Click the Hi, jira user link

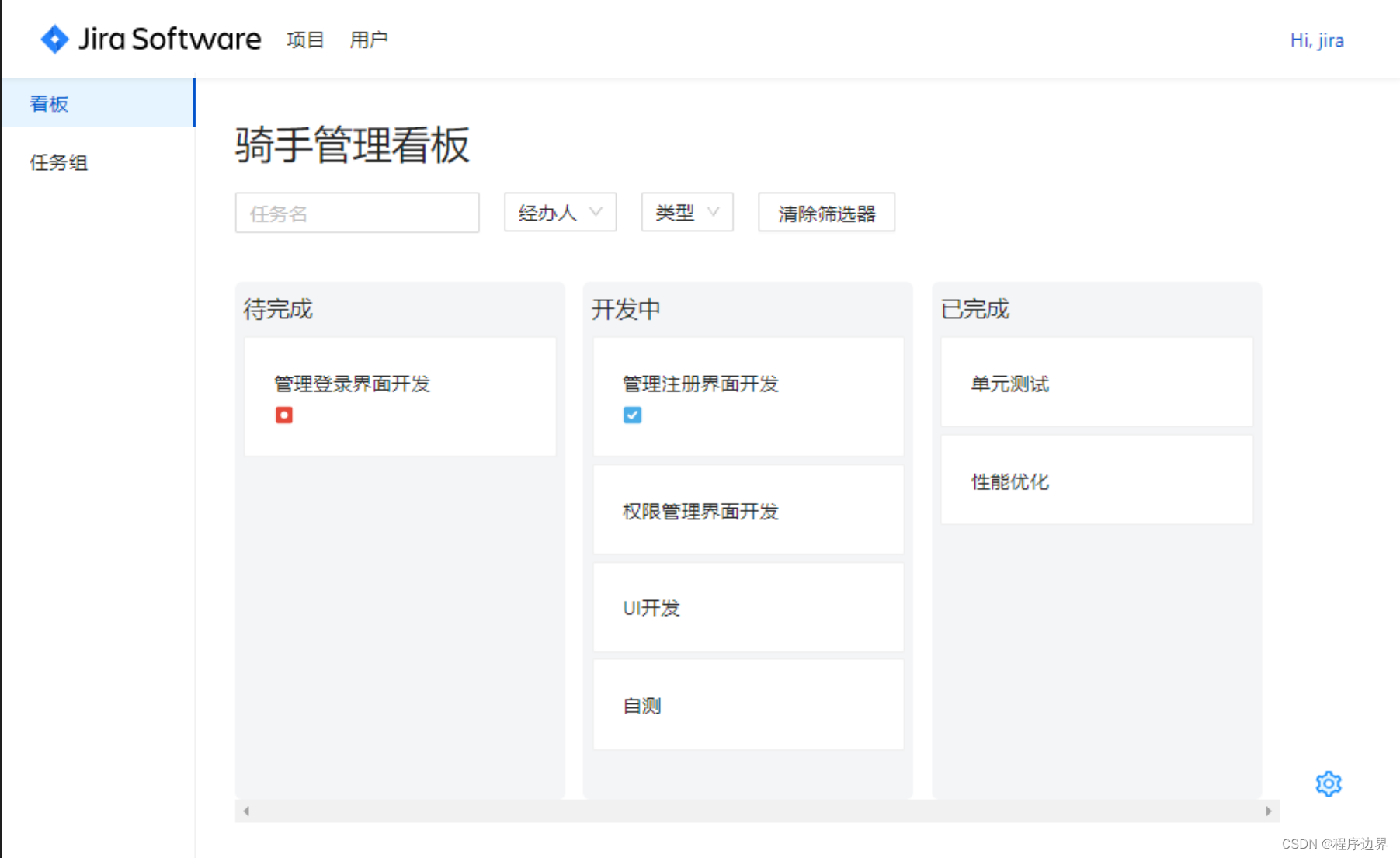click(1317, 40)
